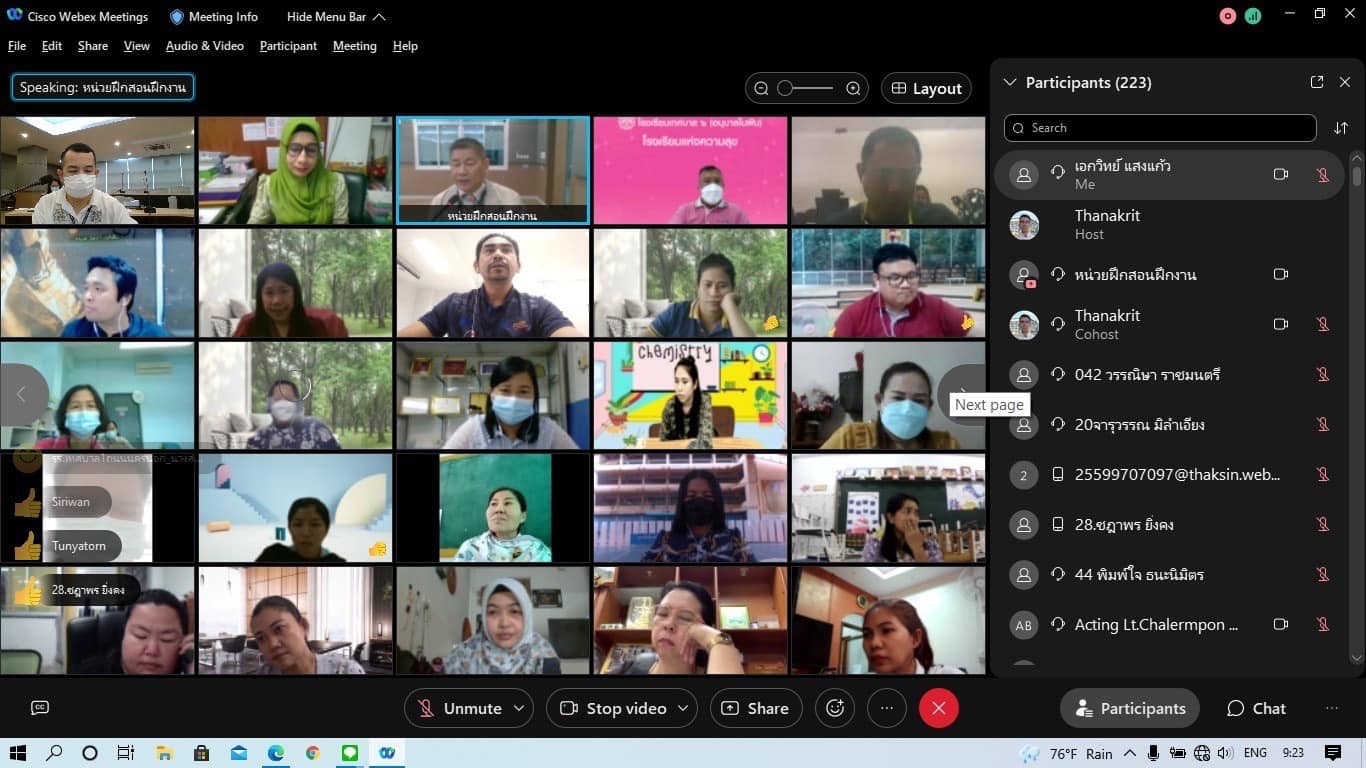1366x768 pixels.
Task: Open closed captions icon at bottom left
Action: click(x=40, y=708)
